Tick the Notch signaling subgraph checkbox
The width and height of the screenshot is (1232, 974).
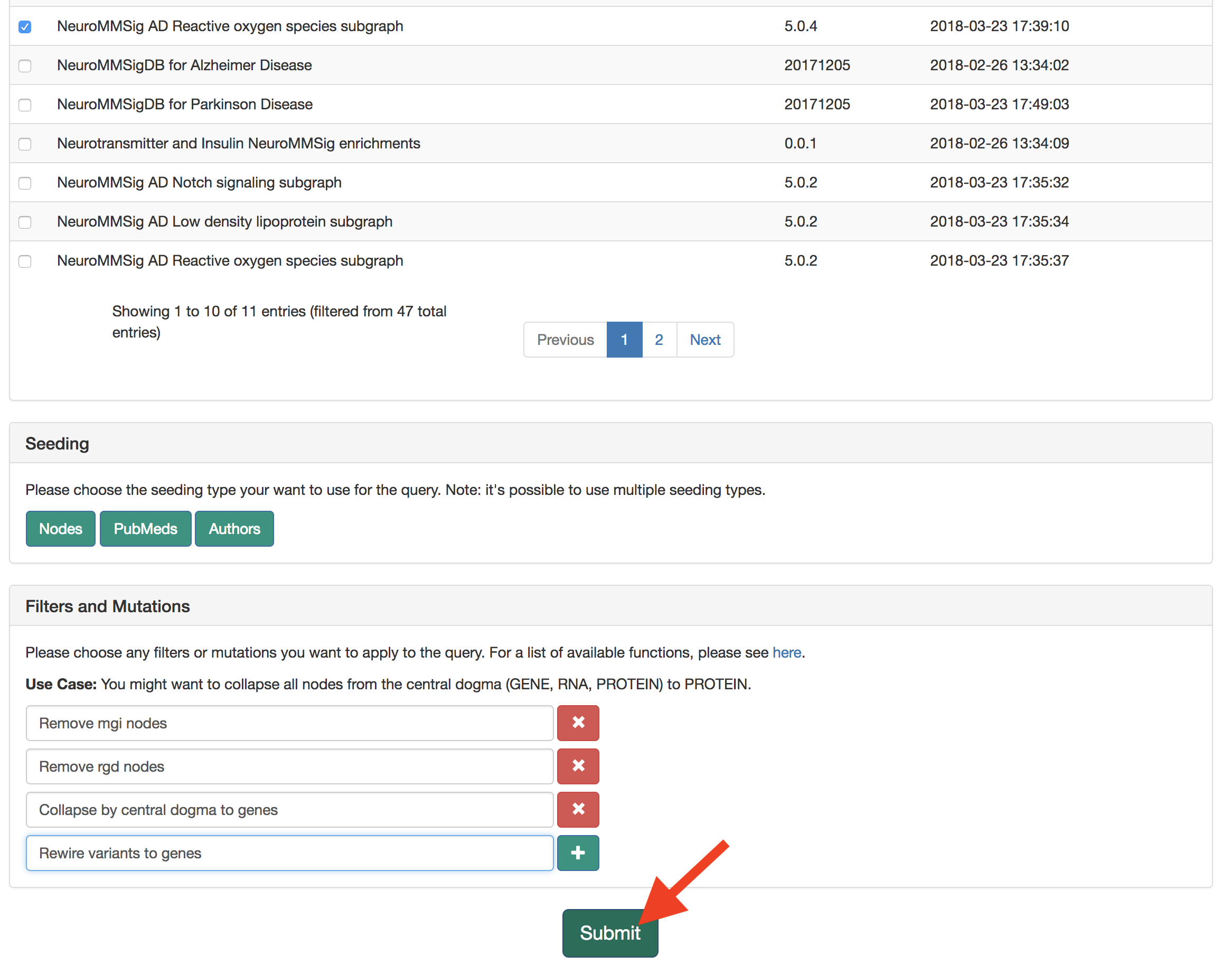24,183
